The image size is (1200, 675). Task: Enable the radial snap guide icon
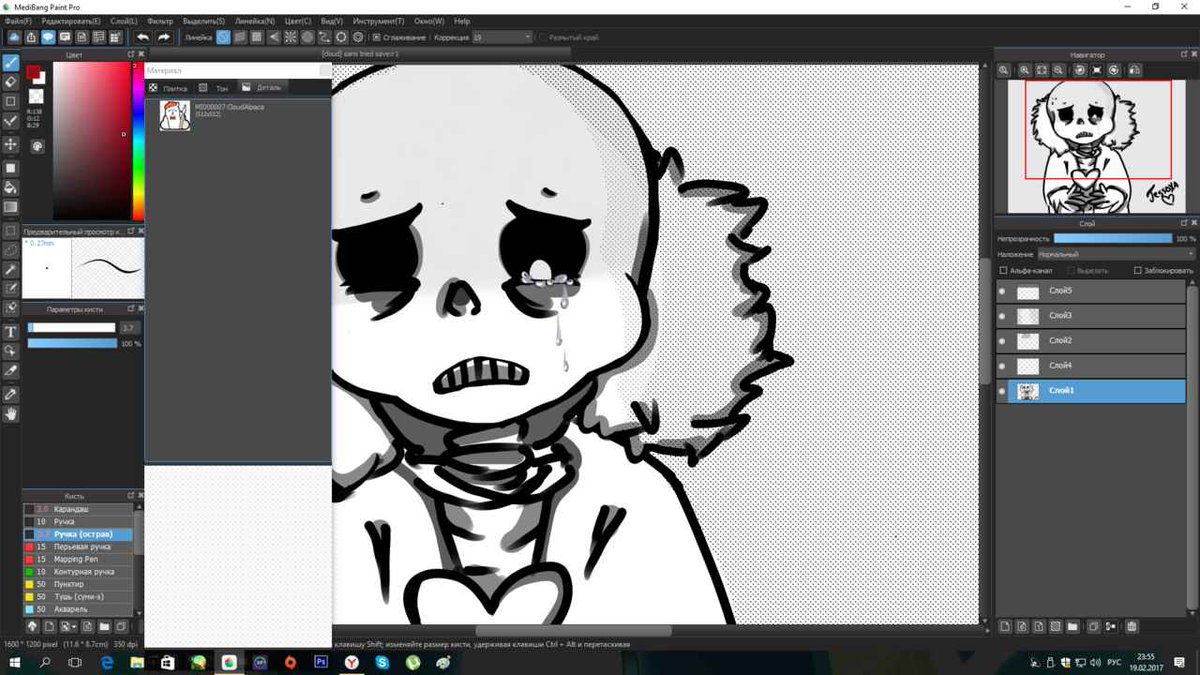(290, 37)
